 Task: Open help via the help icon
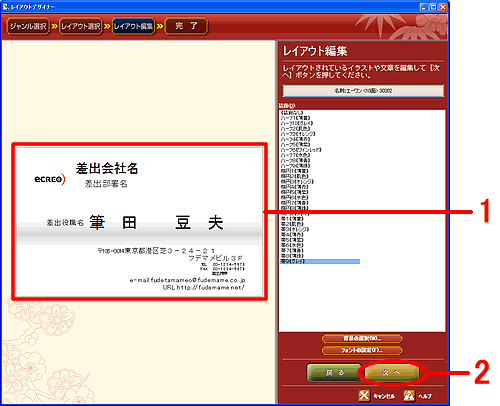coord(409,396)
